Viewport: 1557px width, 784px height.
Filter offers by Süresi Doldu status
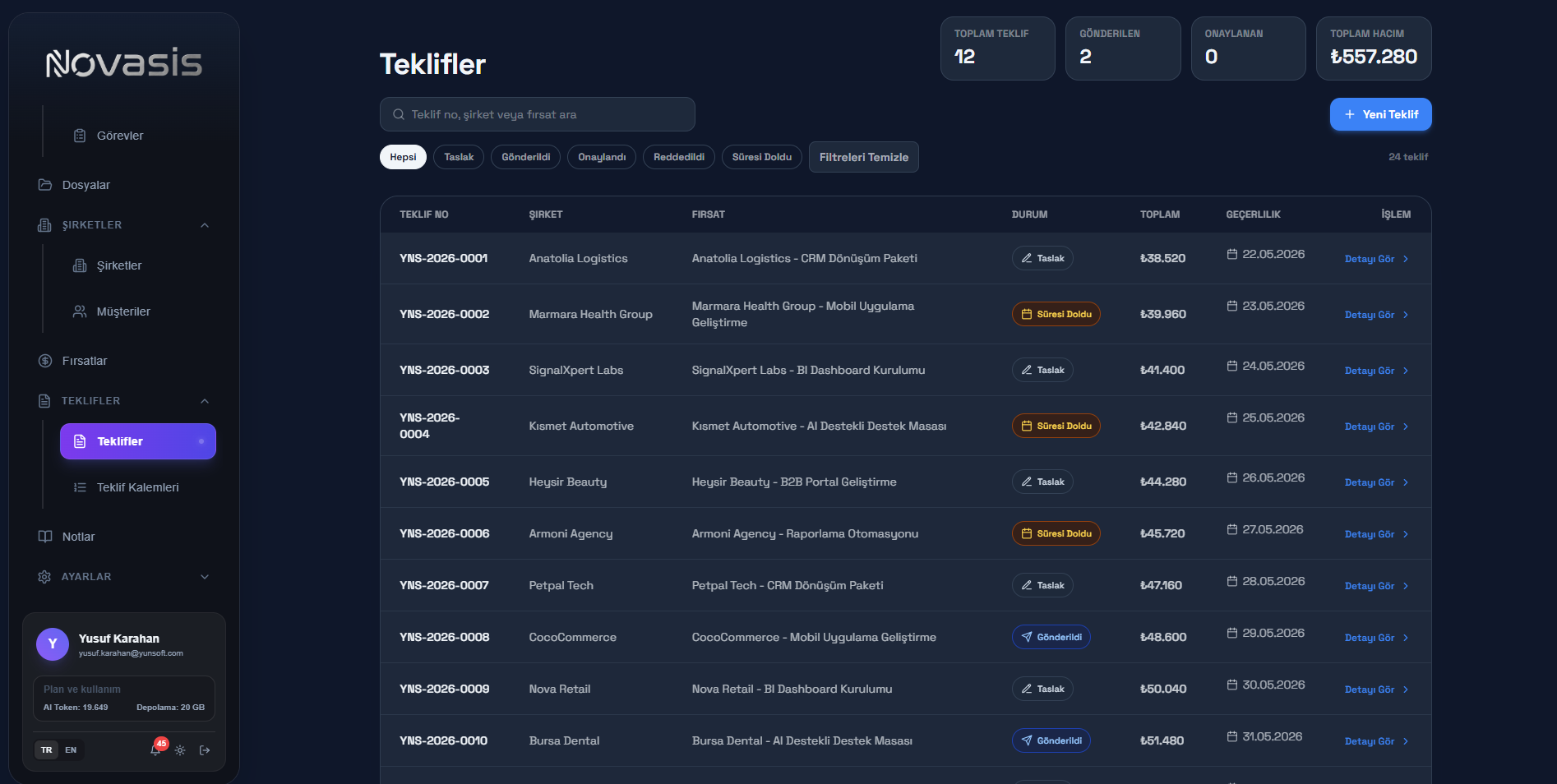pyautogui.click(x=762, y=157)
